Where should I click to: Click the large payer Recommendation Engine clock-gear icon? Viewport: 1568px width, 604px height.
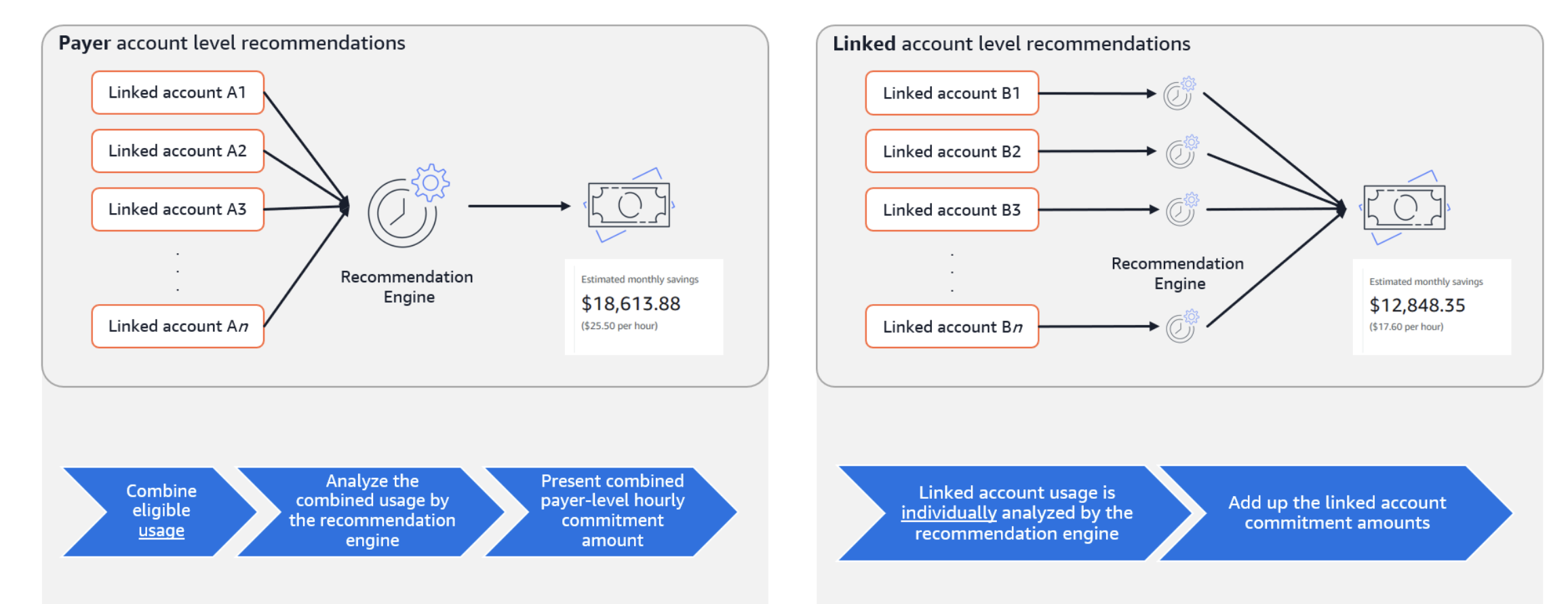(x=408, y=206)
